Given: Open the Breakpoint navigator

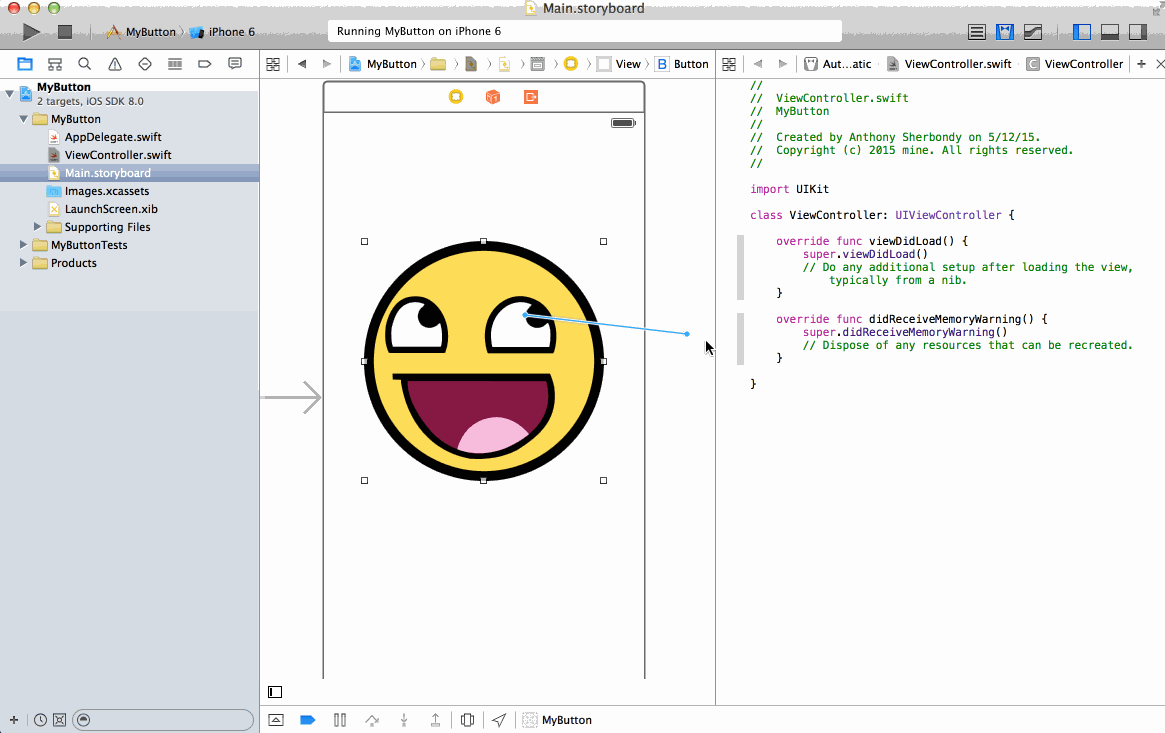Looking at the screenshot, I should pyautogui.click(x=205, y=64).
